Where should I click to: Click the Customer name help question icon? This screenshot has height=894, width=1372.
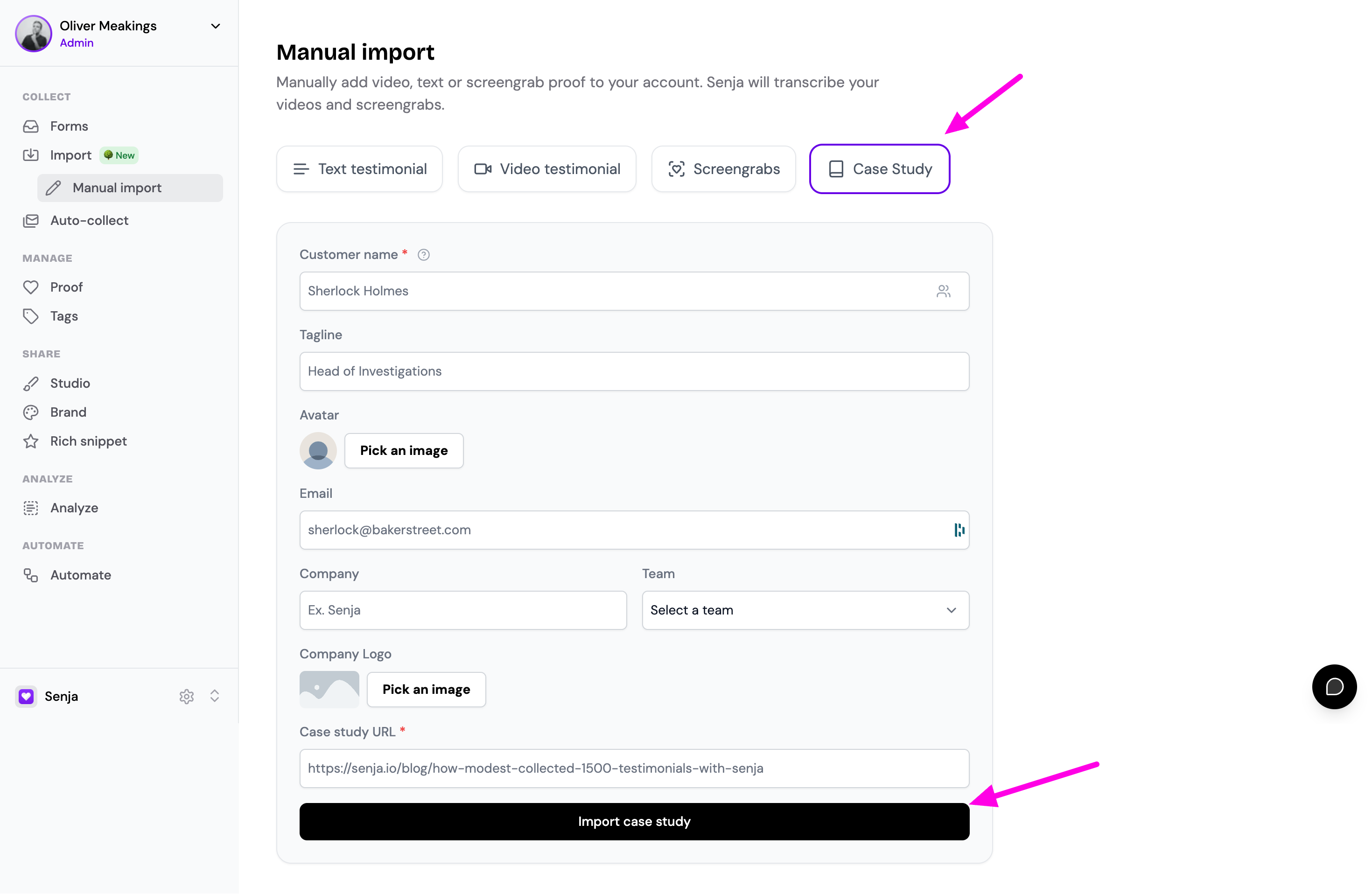[x=424, y=255]
